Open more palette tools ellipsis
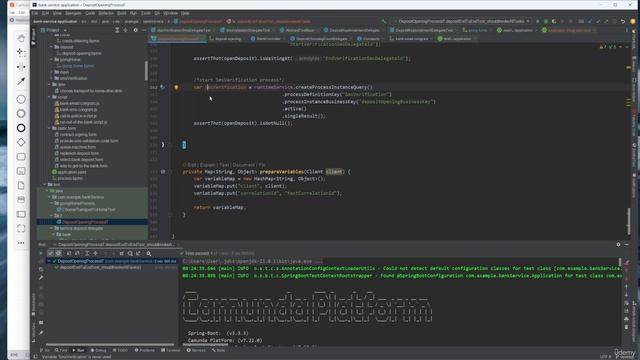640x360 pixels. (x=21, y=243)
